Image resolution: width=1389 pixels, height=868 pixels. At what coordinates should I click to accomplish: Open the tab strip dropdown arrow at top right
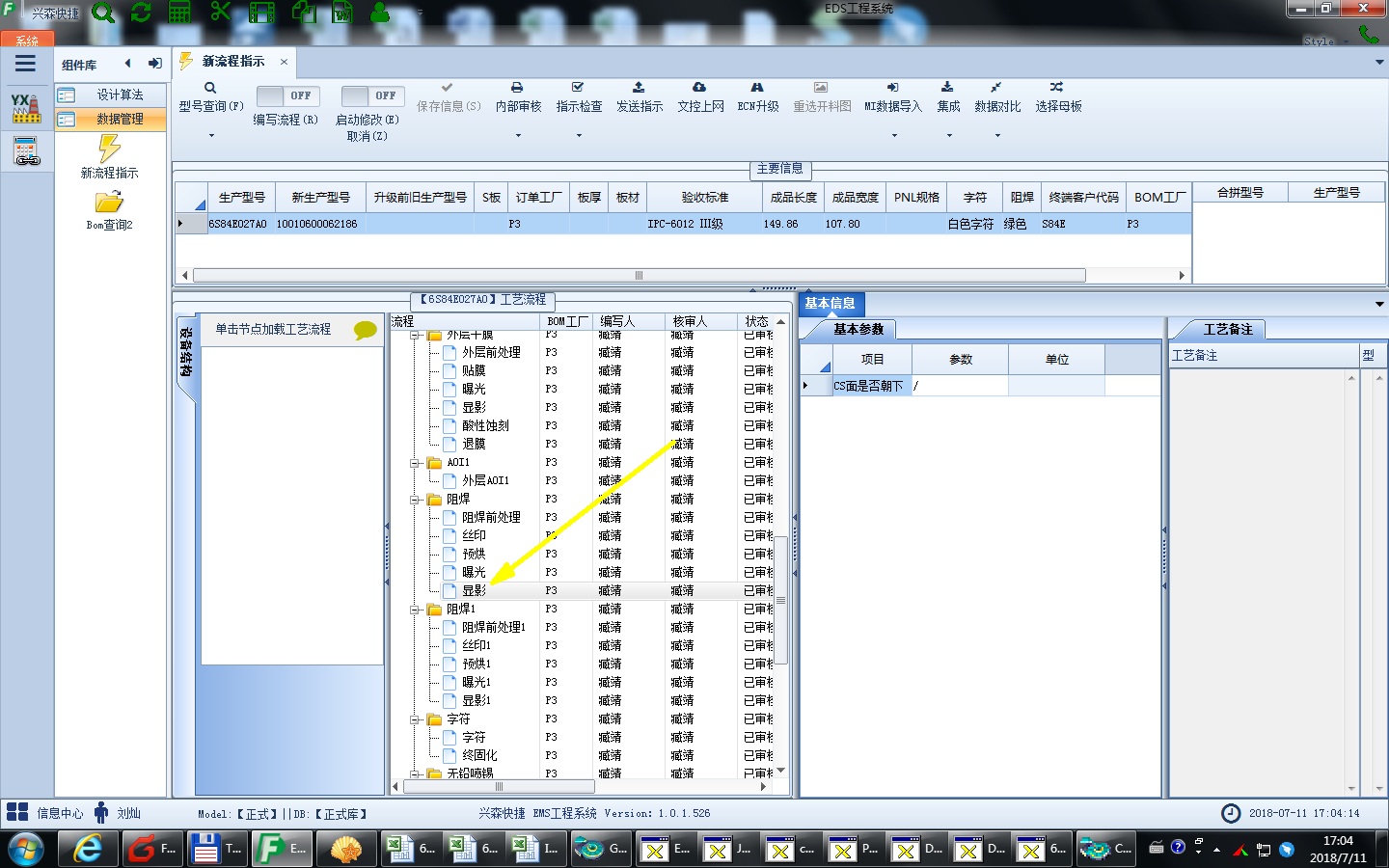coord(1379,63)
